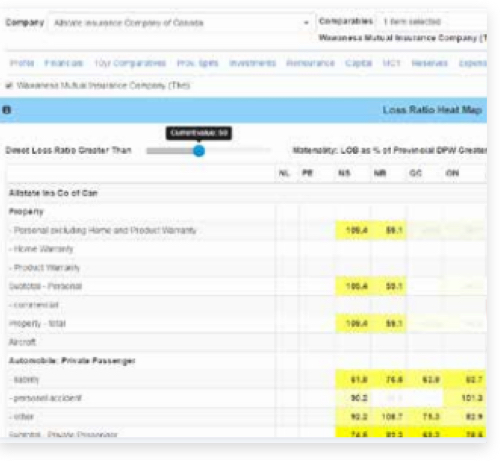Click NS cell in Subtotal - Personal row
Viewport: 500px width, 461px height.
353,286
